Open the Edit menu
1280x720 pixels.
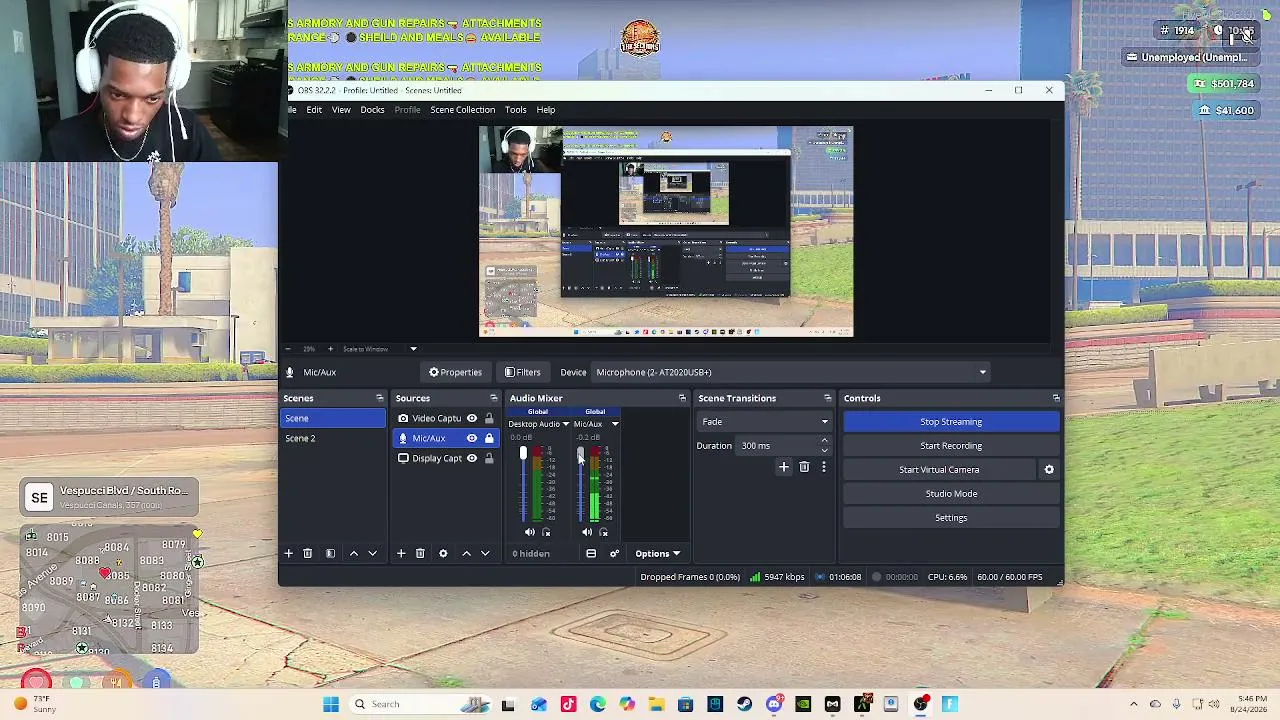(x=314, y=110)
